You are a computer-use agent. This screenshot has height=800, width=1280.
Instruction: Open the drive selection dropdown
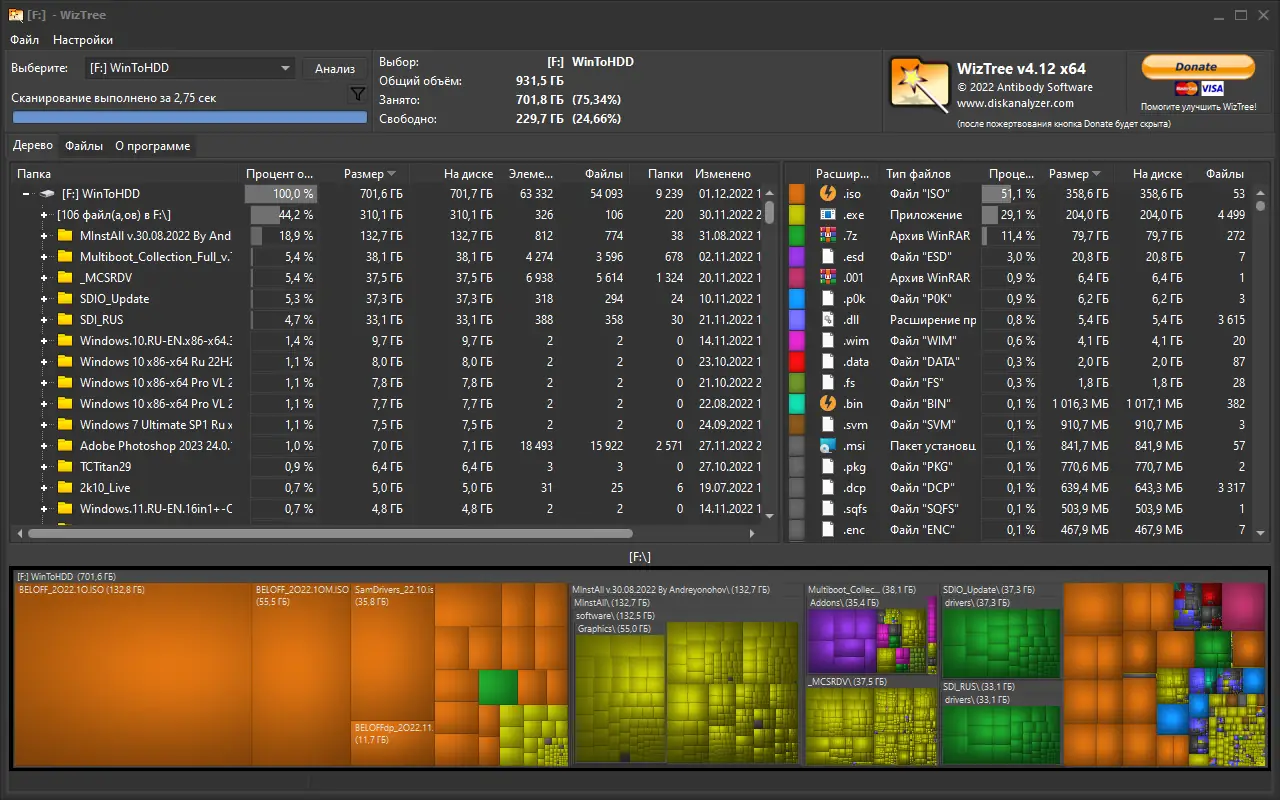point(188,68)
